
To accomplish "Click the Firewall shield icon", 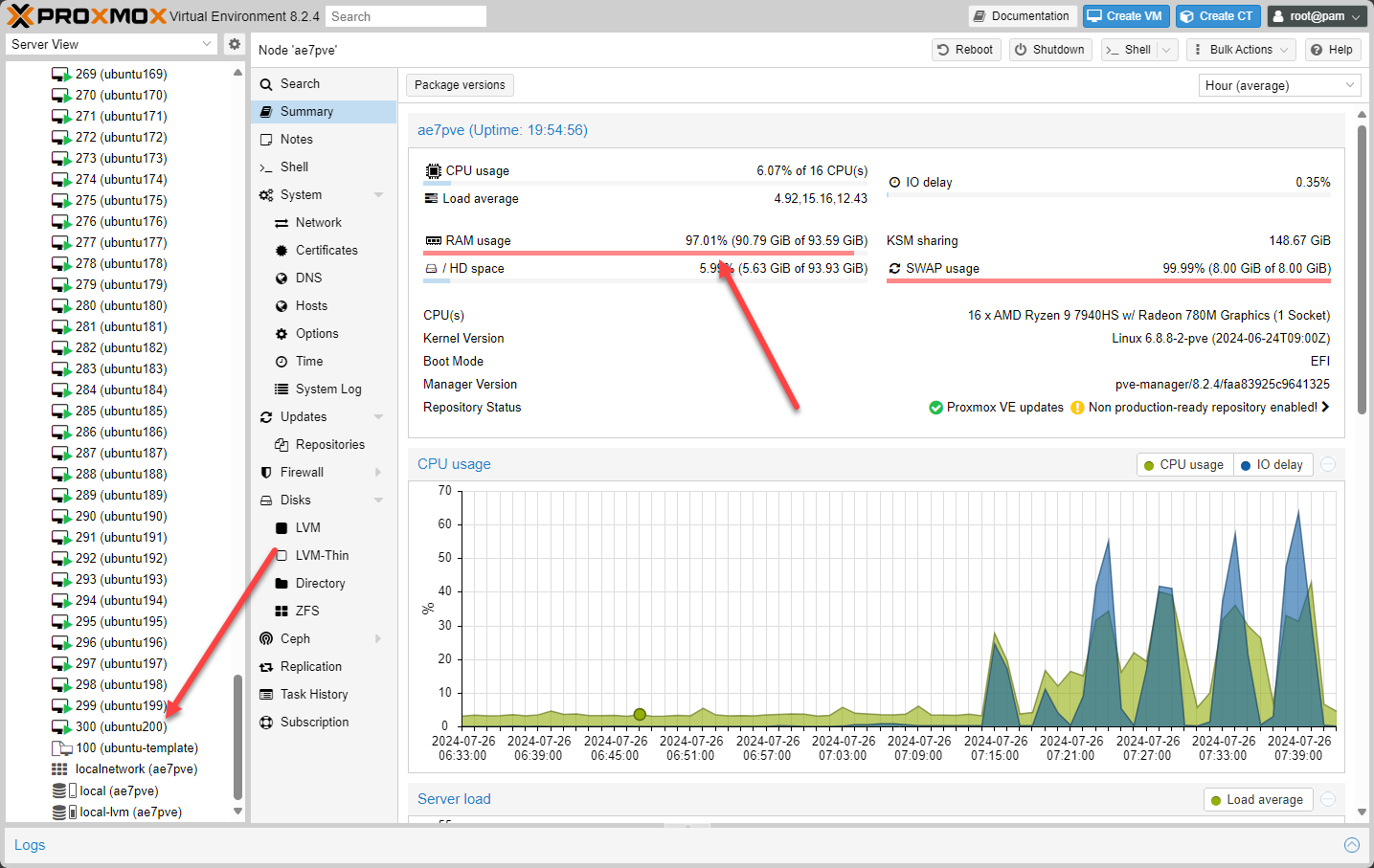I will pyautogui.click(x=266, y=473).
